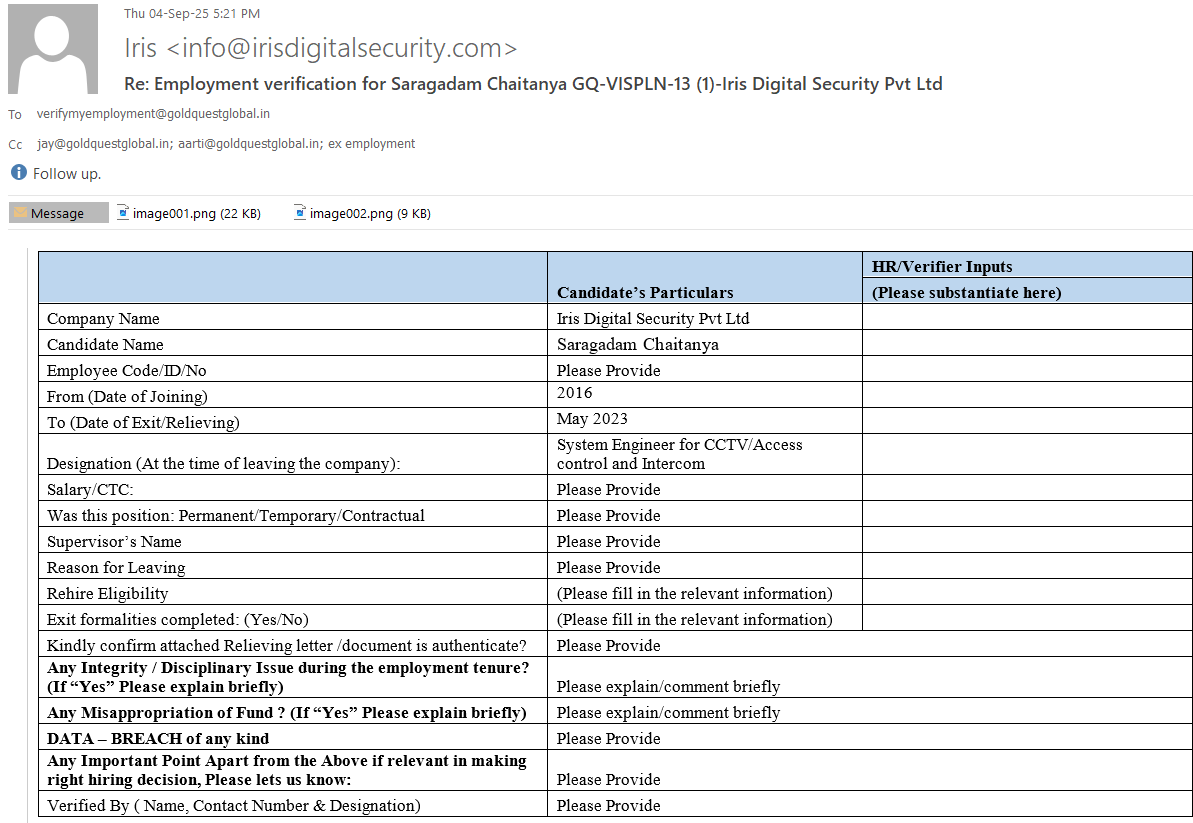
Task: Click the Integrity / Disciplinary Issue question
Action: pyautogui.click(x=288, y=677)
